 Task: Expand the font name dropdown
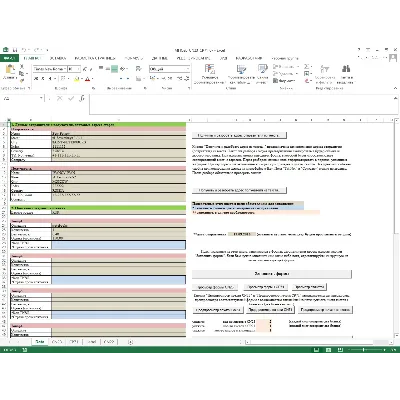click(x=65, y=69)
